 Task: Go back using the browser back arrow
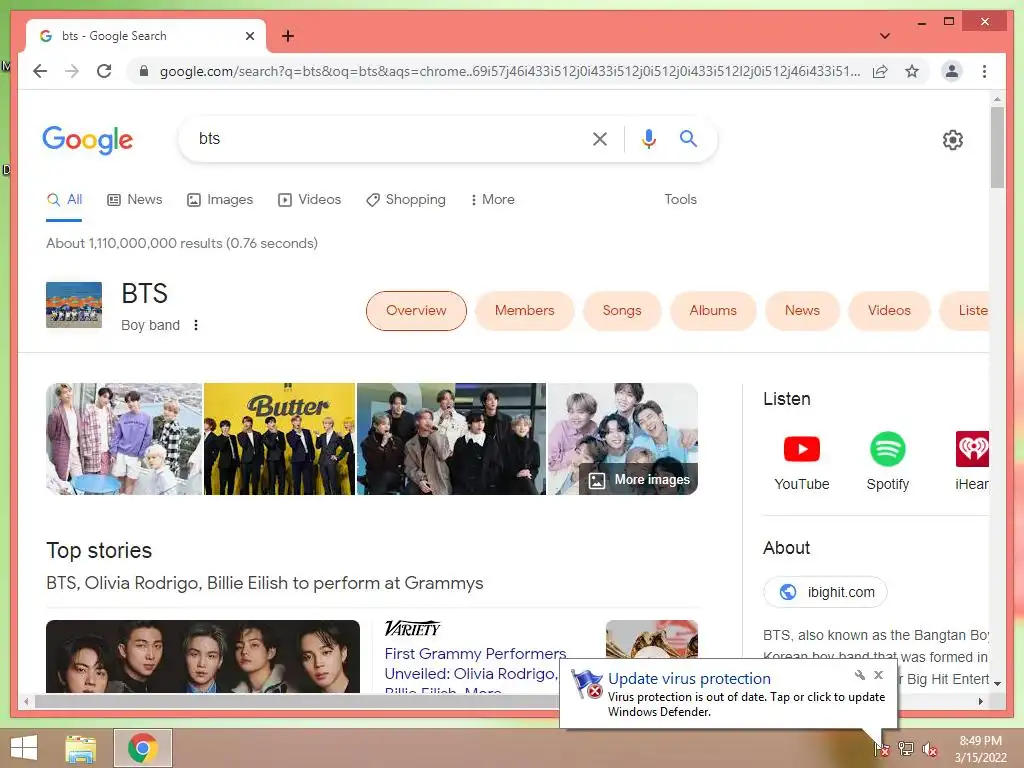(40, 71)
